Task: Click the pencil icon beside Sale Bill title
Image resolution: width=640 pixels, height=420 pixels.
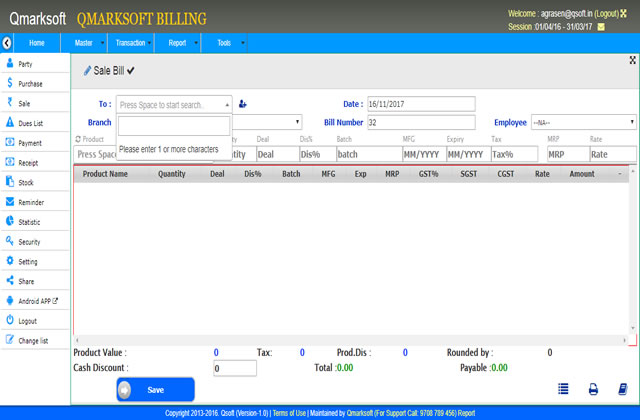Action: (x=87, y=71)
